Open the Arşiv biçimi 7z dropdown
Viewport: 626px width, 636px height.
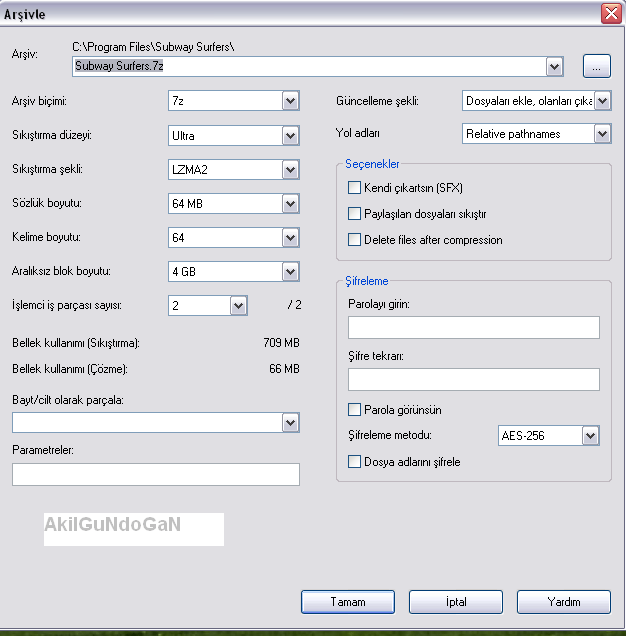pyautogui.click(x=290, y=101)
